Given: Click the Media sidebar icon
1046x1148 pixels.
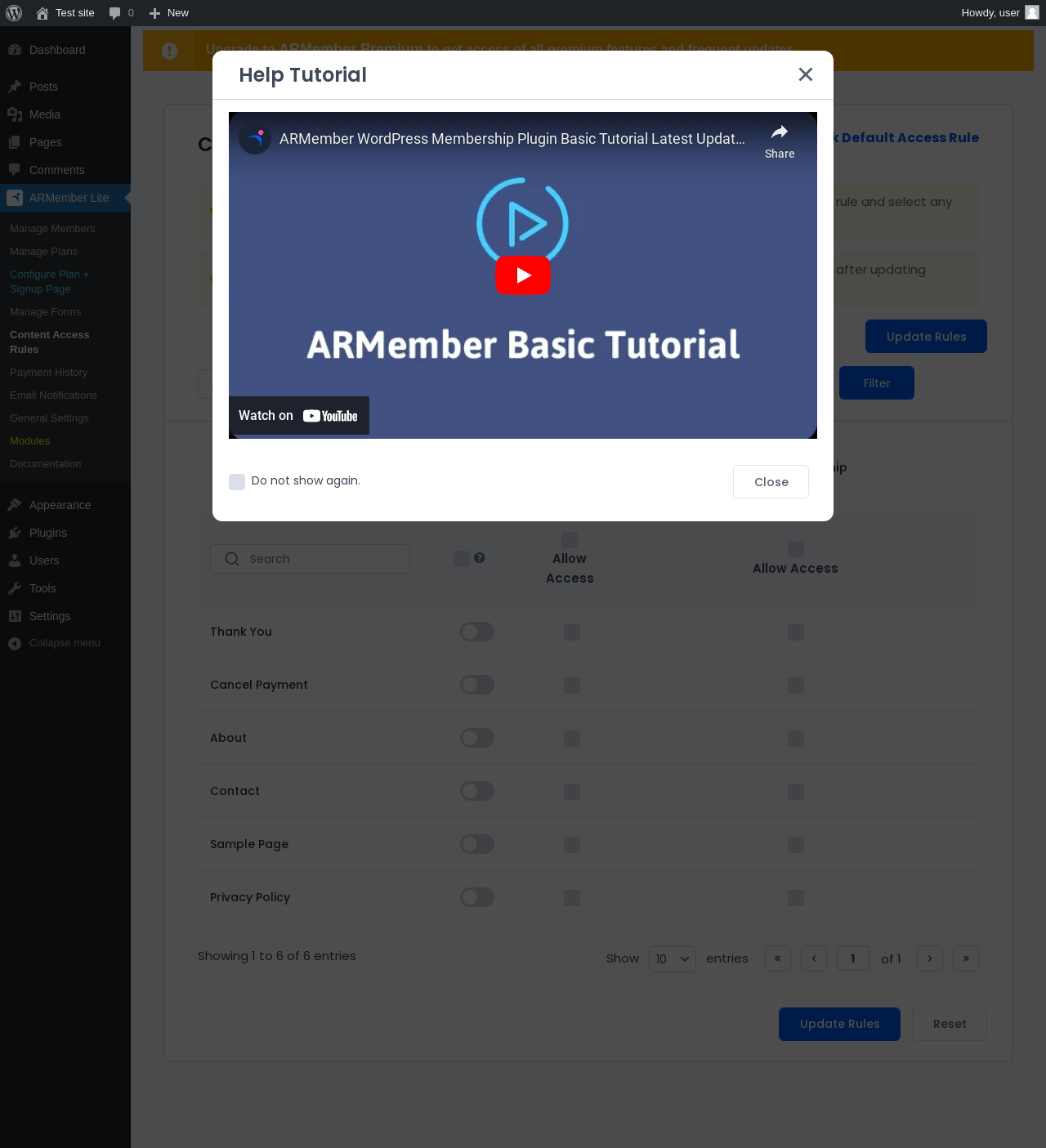Looking at the screenshot, I should 15,114.
